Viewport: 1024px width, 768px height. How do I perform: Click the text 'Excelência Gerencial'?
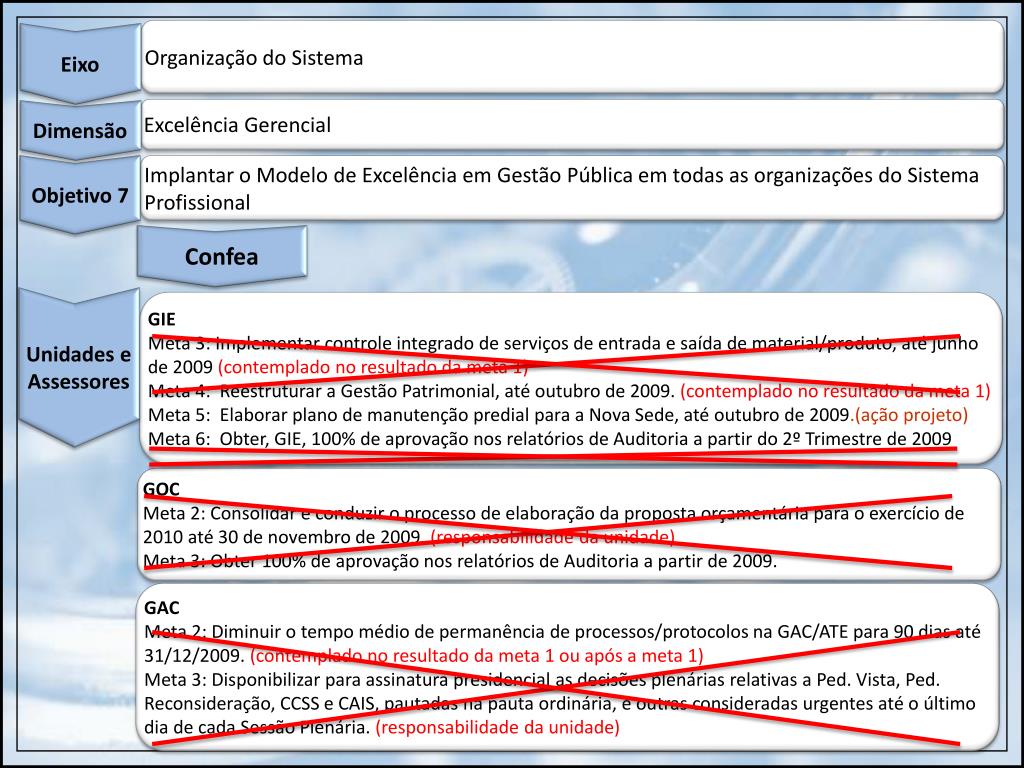click(x=237, y=125)
